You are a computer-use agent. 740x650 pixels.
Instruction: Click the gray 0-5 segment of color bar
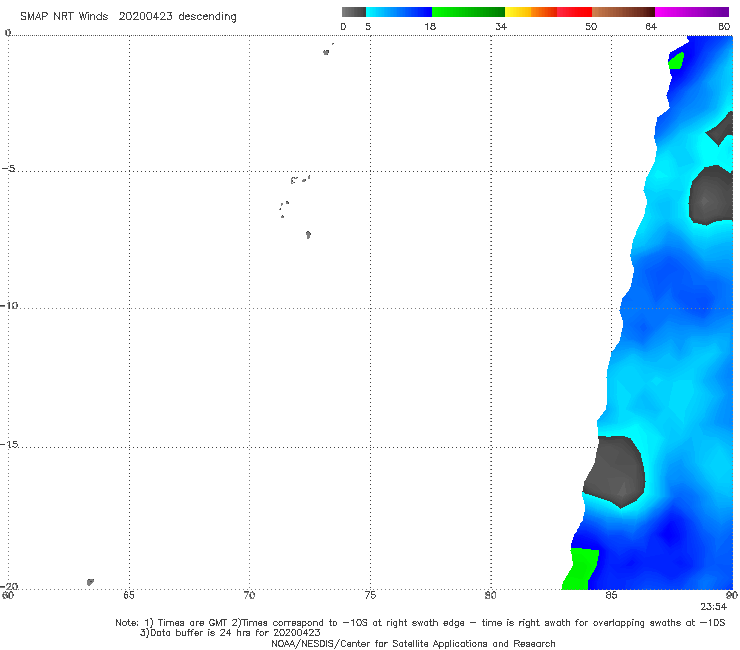354,12
